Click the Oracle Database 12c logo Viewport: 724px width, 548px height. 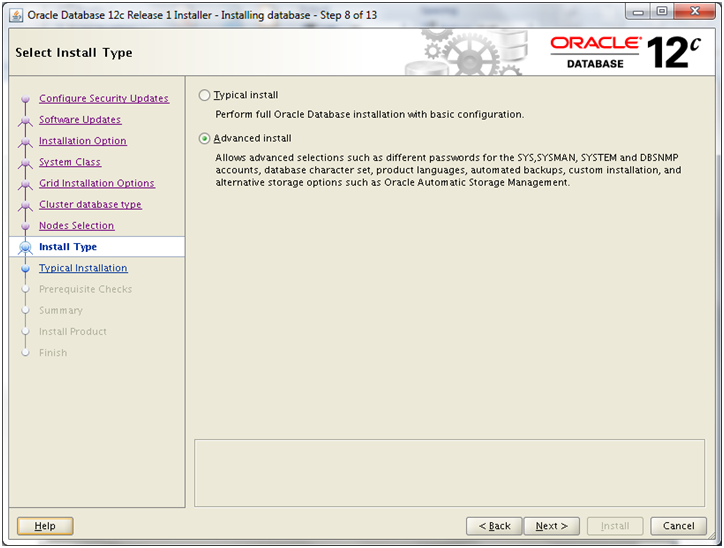(x=625, y=53)
